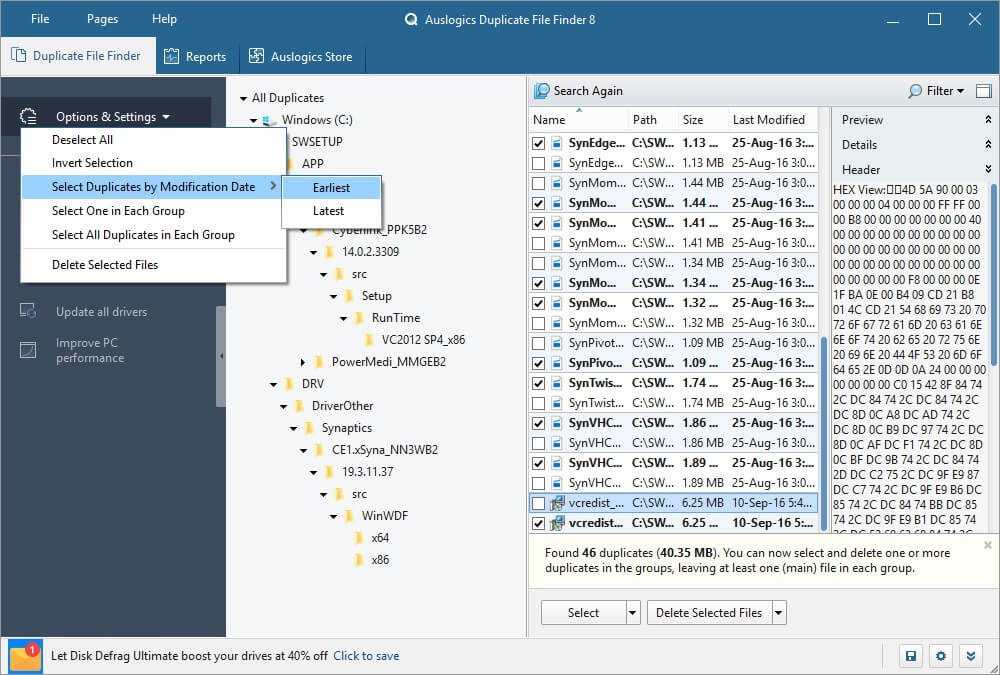Check the unselected vcredist file checkbox
This screenshot has height=675, width=1000.
539,503
